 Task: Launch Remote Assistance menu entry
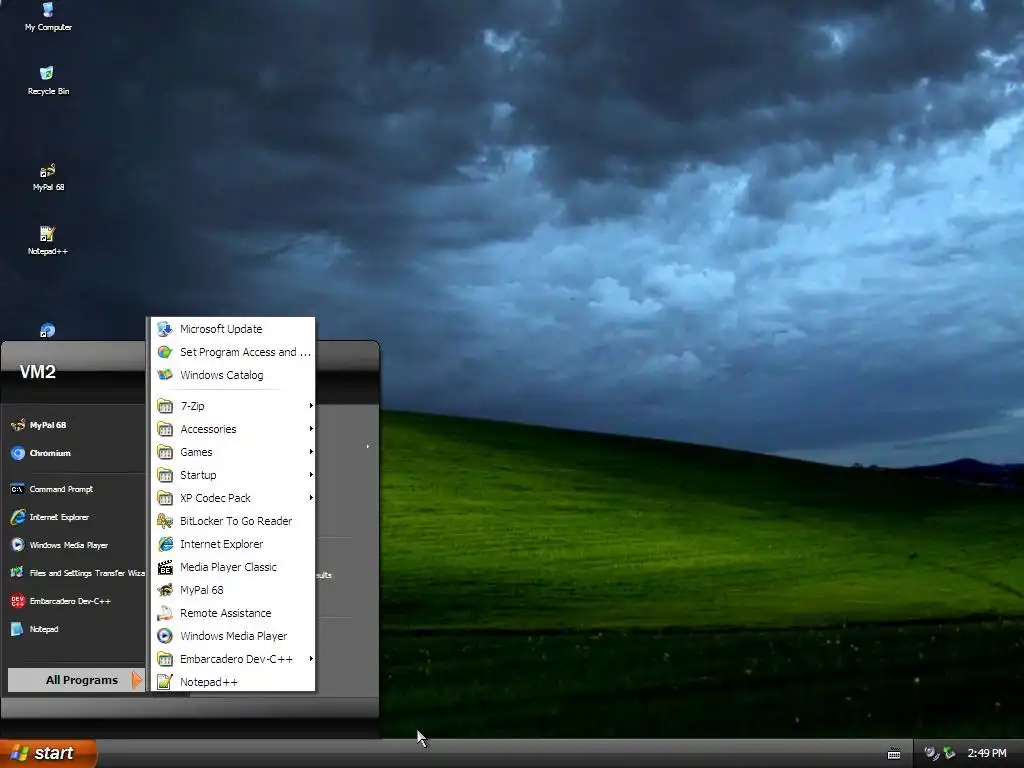point(233,613)
